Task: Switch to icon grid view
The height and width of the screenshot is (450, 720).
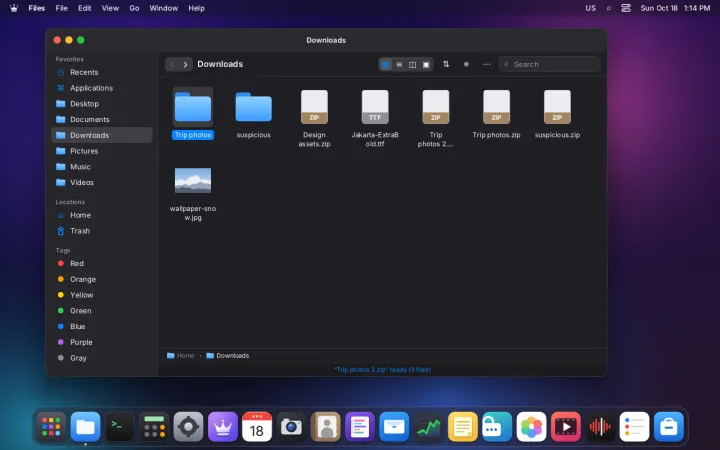Action: tap(386, 65)
